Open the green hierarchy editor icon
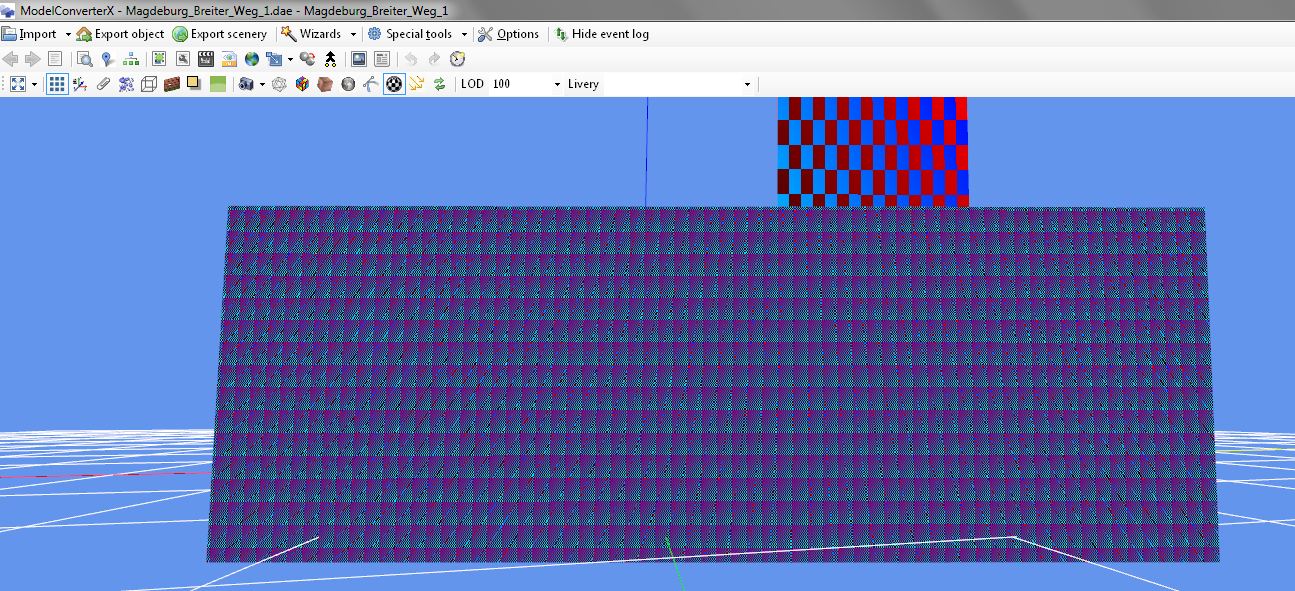 click(131, 59)
